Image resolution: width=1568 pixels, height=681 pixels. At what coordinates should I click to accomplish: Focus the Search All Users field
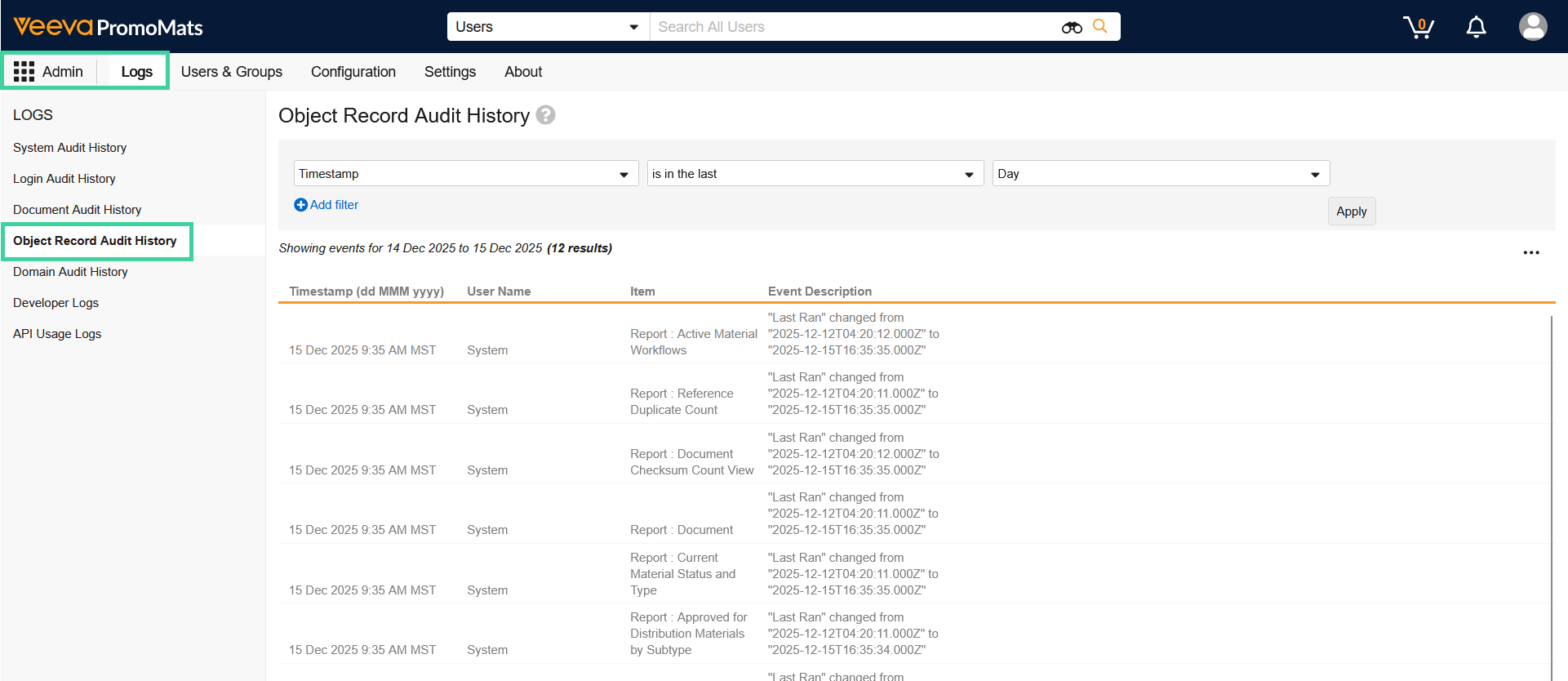(x=855, y=27)
